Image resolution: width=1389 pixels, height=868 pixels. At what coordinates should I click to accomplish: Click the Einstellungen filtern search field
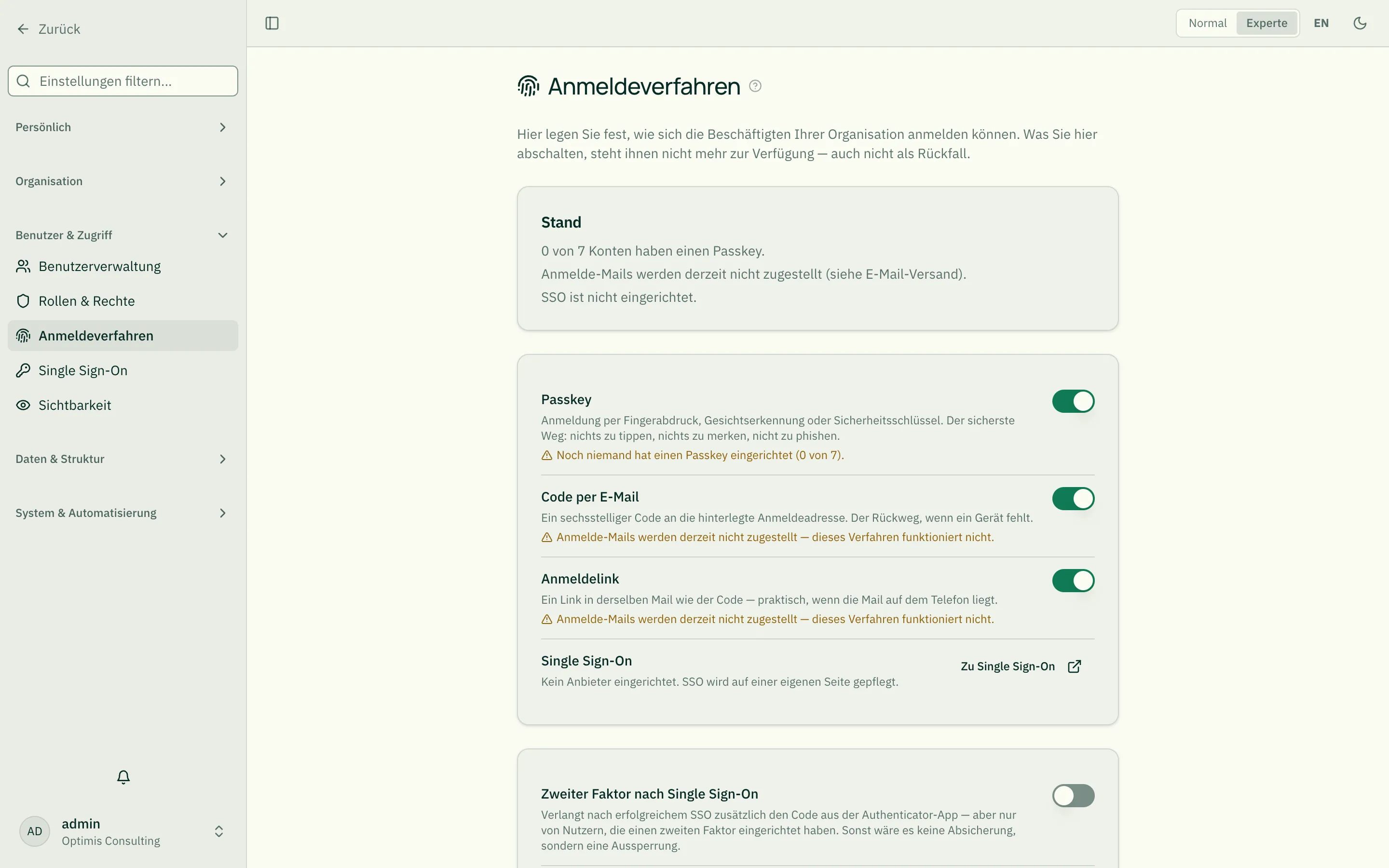point(123,81)
